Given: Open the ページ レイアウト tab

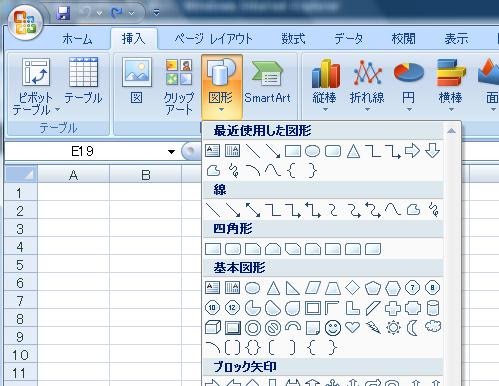Looking at the screenshot, I should [x=213, y=39].
